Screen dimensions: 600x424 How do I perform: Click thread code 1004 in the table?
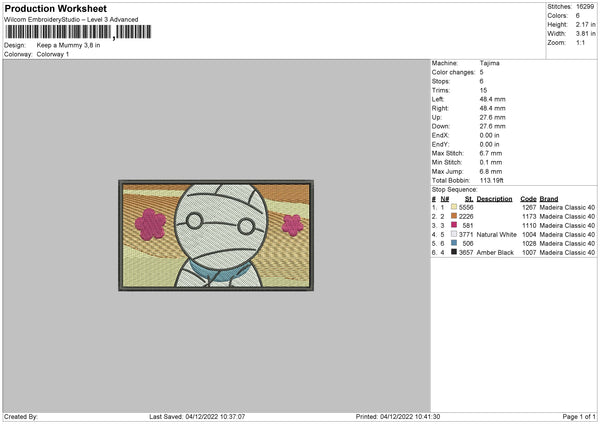pyautogui.click(x=529, y=235)
